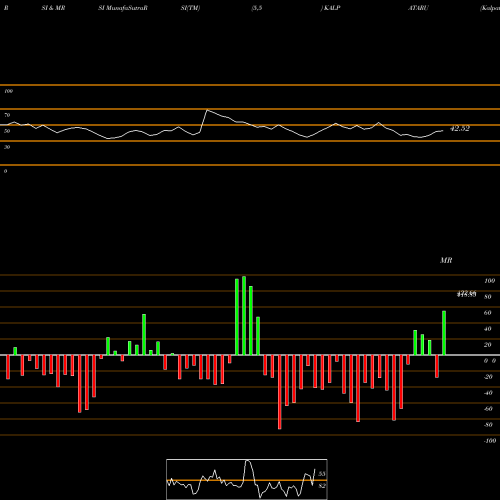Click the last green MR bar on the right
Viewport: 500px width, 500px height.
coord(444,333)
